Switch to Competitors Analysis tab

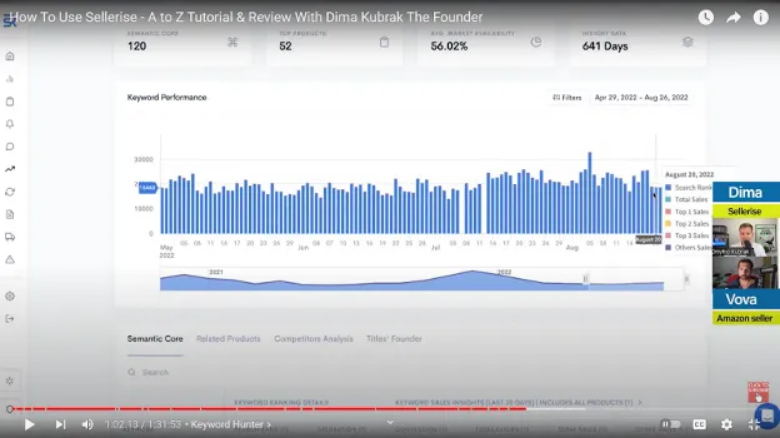(x=313, y=339)
